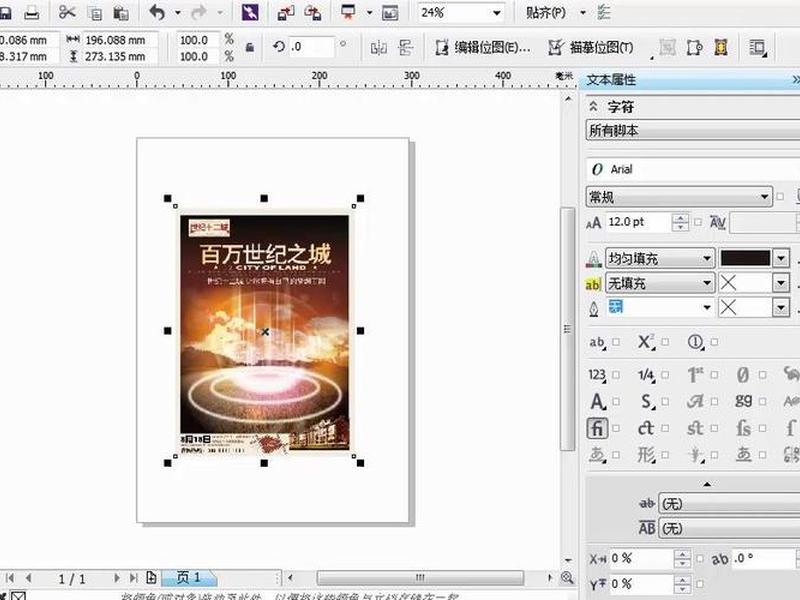Click the black text fill color swatch
800x600 pixels.
745,258
